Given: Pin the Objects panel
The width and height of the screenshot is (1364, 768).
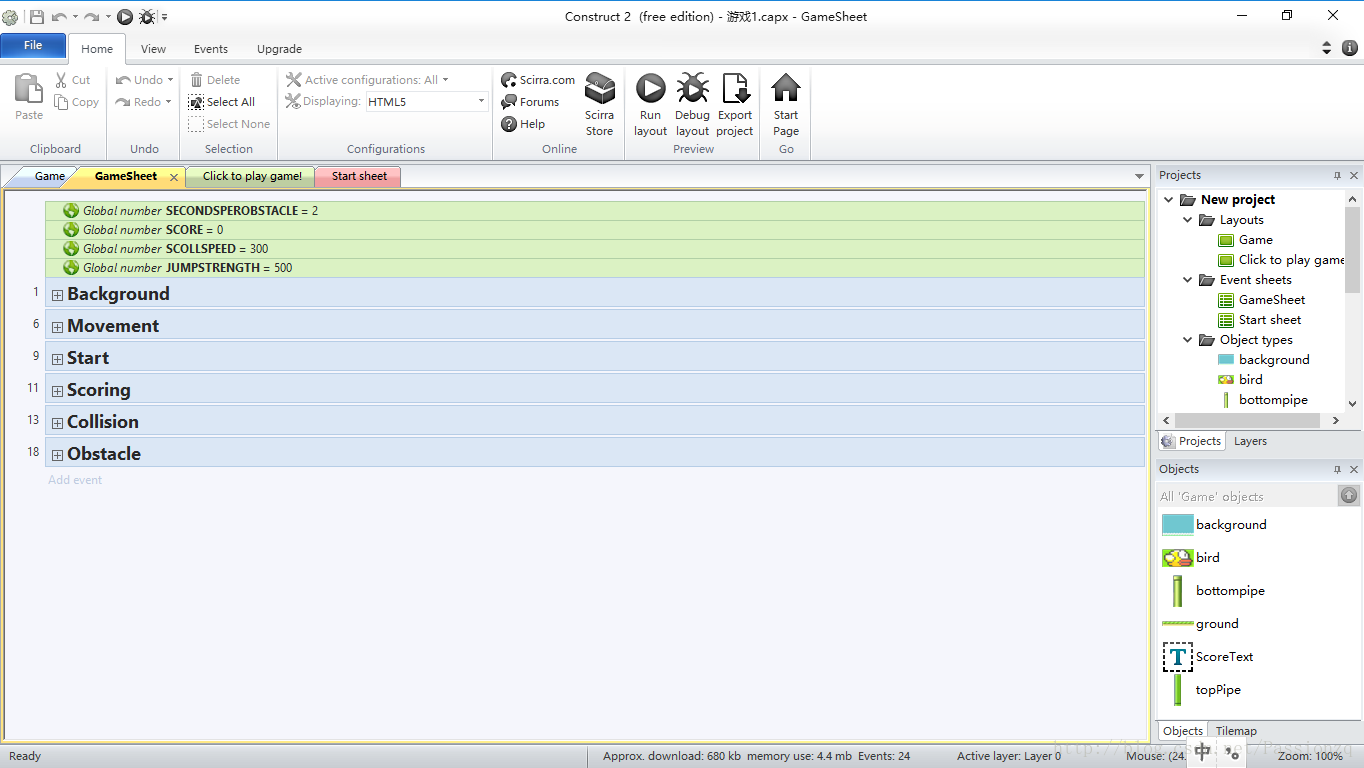Looking at the screenshot, I should [1337, 469].
